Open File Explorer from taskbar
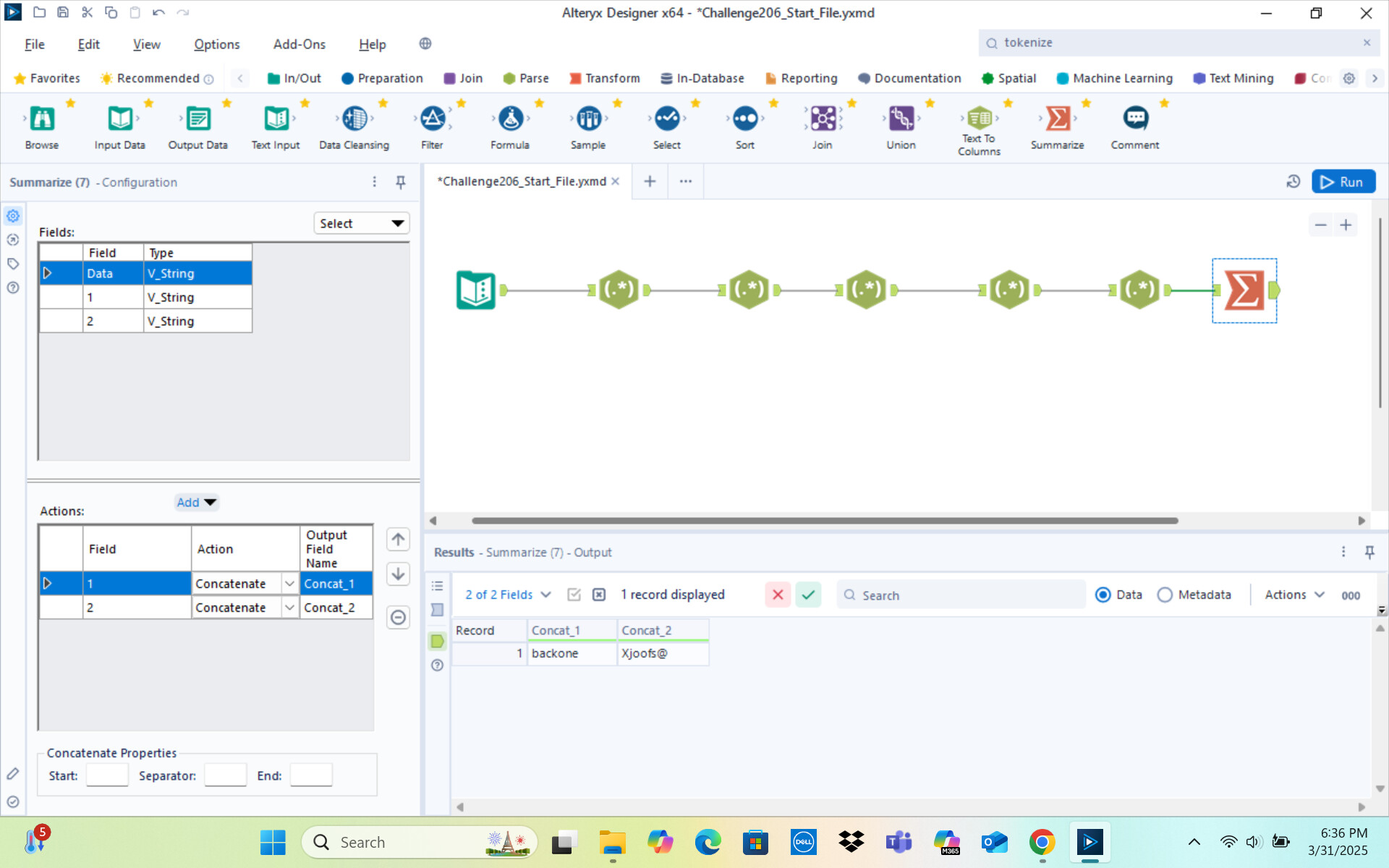Viewport: 1389px width, 868px height. click(x=612, y=842)
